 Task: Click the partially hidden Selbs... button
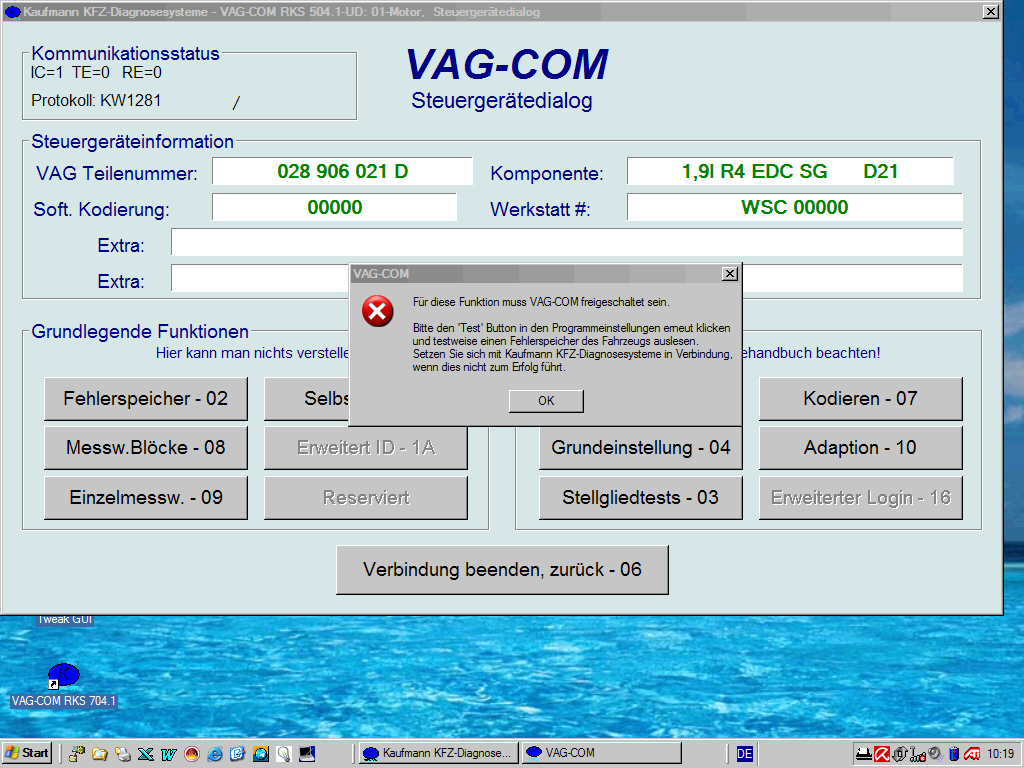point(307,398)
